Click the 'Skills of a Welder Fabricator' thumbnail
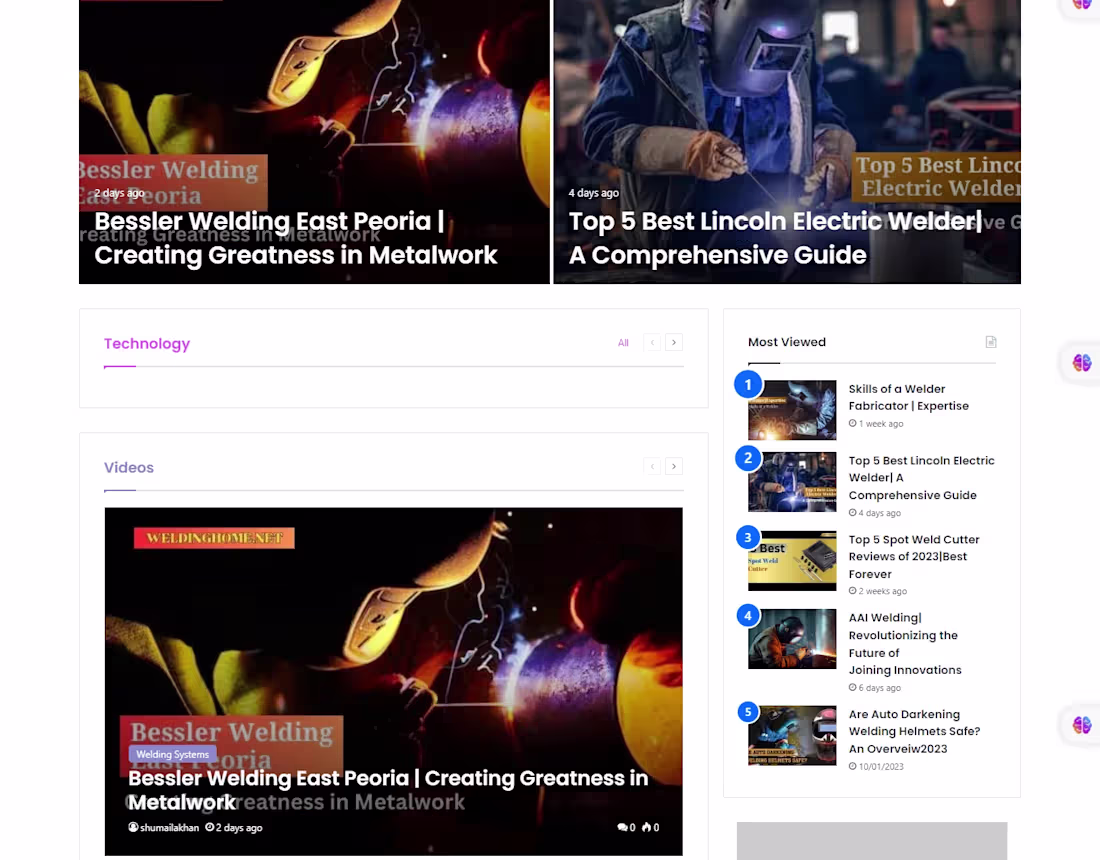 pyautogui.click(x=792, y=410)
